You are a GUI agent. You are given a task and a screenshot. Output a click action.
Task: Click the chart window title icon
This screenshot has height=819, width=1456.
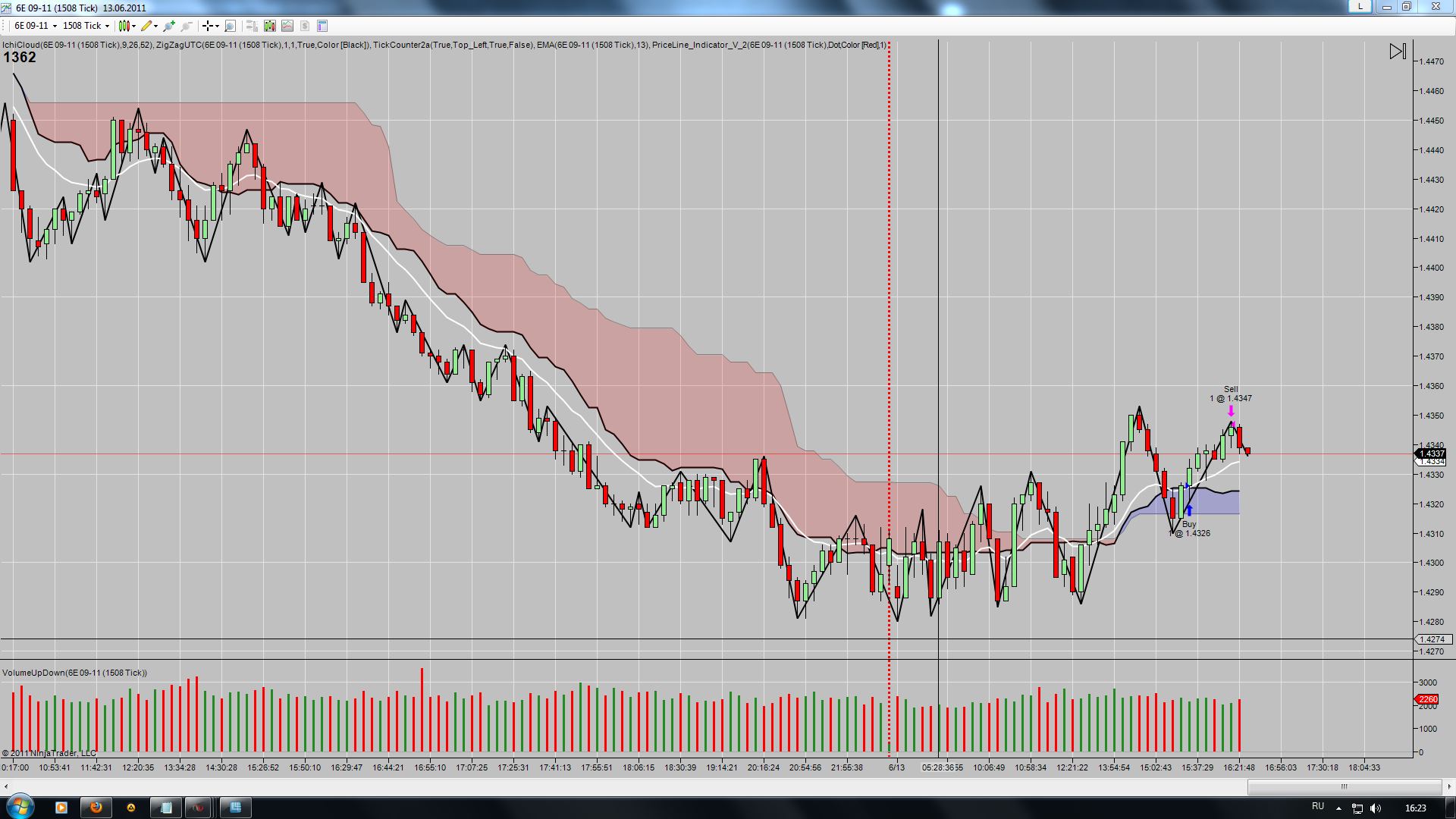(7, 8)
